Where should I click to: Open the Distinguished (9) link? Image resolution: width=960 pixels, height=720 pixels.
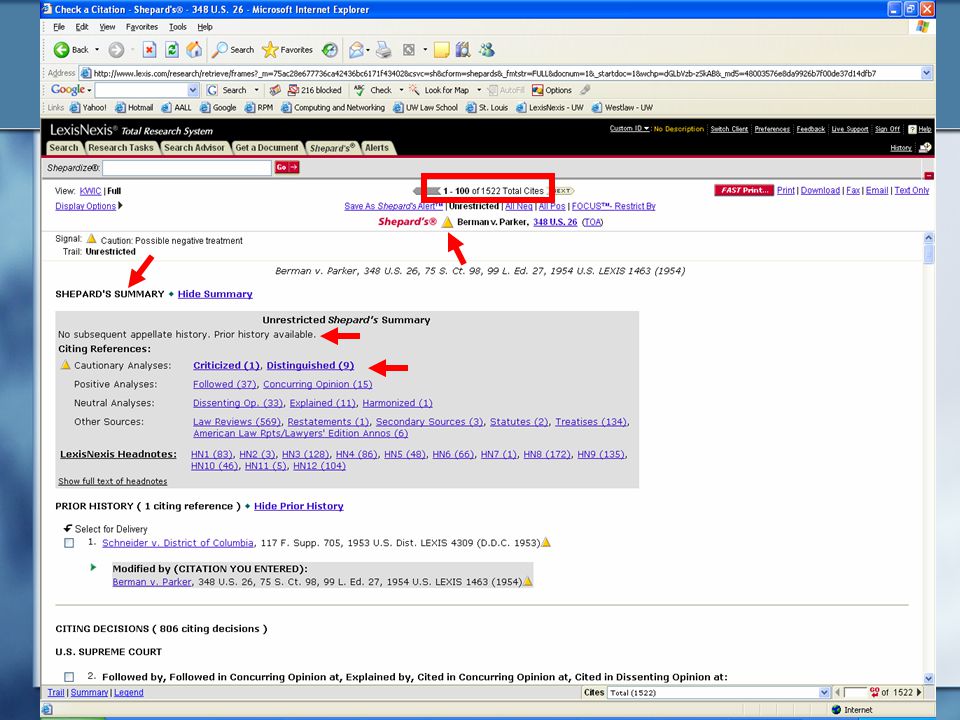click(x=310, y=366)
